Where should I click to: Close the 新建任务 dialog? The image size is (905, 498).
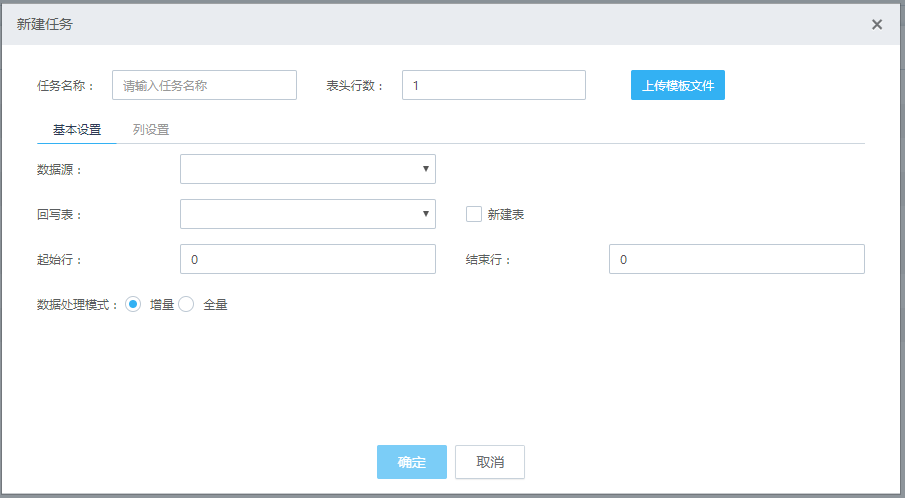click(877, 24)
